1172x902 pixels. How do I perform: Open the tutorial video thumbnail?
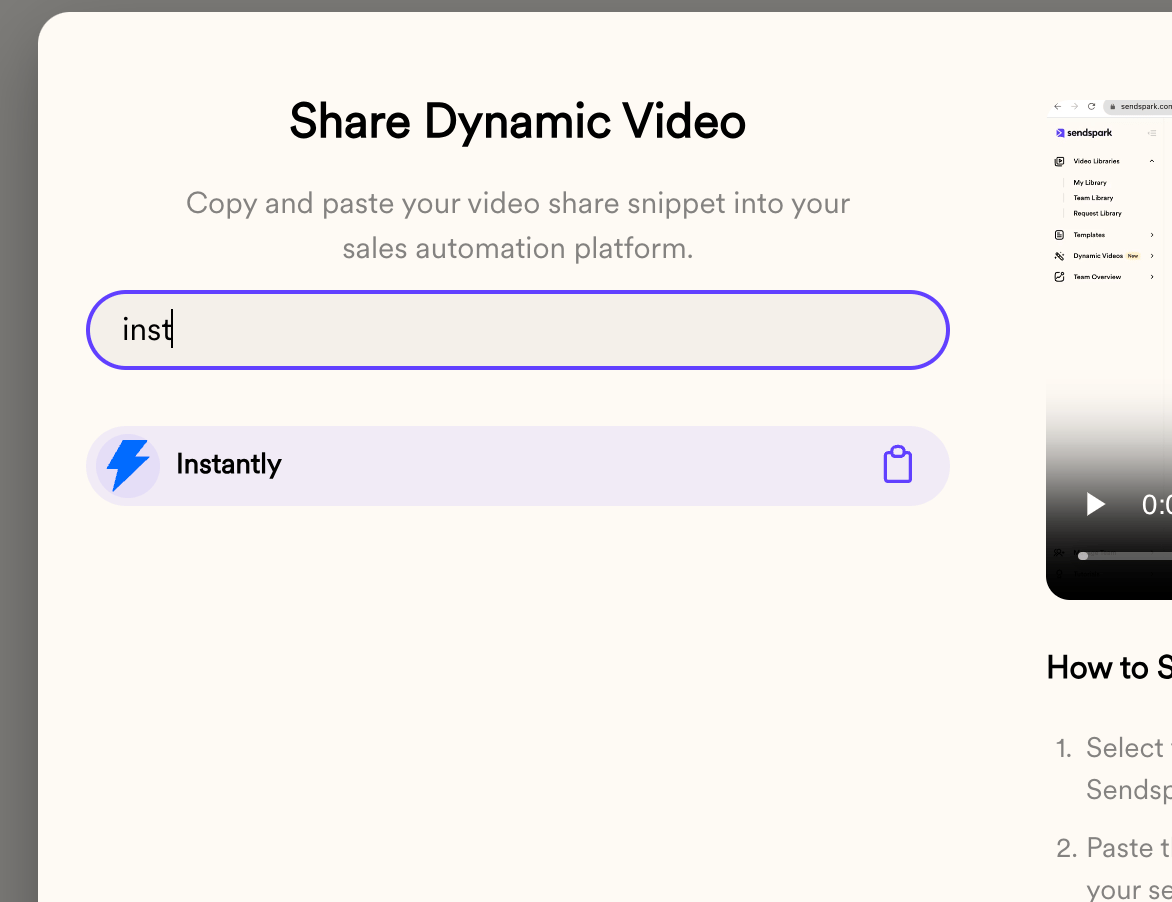1109,348
